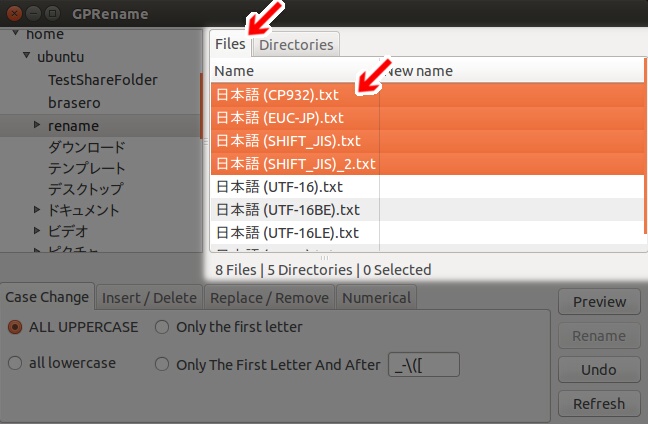
Task: Select the ドキュメント folder
Action: 83,210
